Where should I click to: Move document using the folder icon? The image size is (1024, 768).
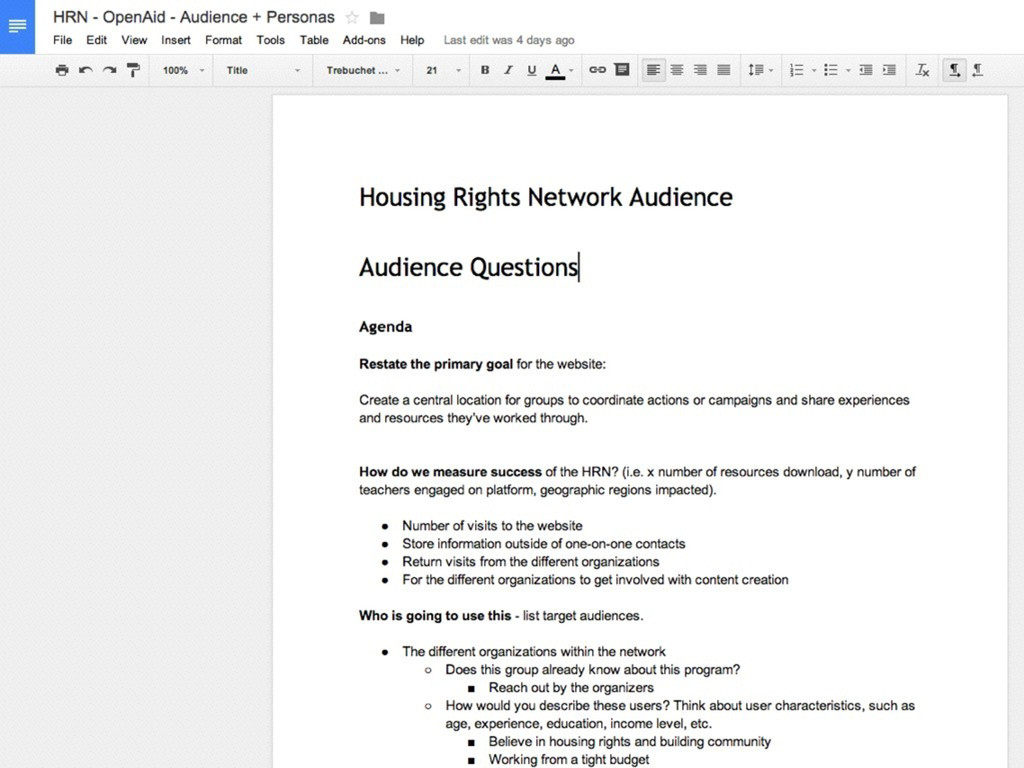click(x=377, y=18)
